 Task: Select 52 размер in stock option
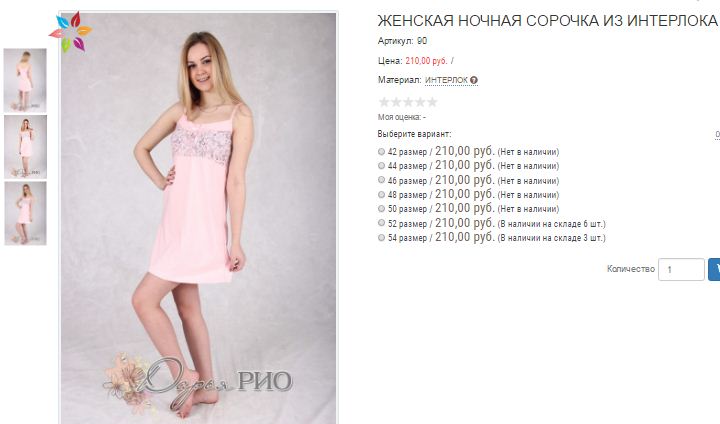[x=381, y=223]
